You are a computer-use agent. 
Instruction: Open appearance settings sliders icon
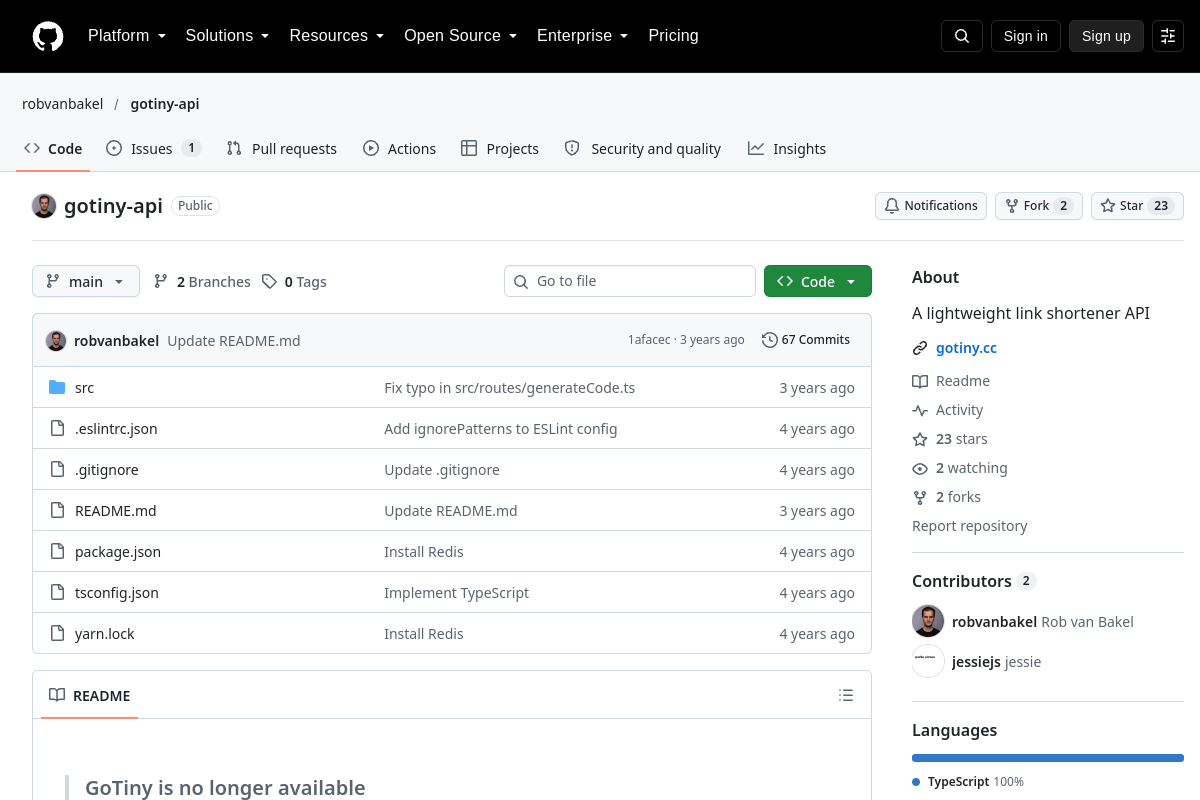coord(1168,36)
